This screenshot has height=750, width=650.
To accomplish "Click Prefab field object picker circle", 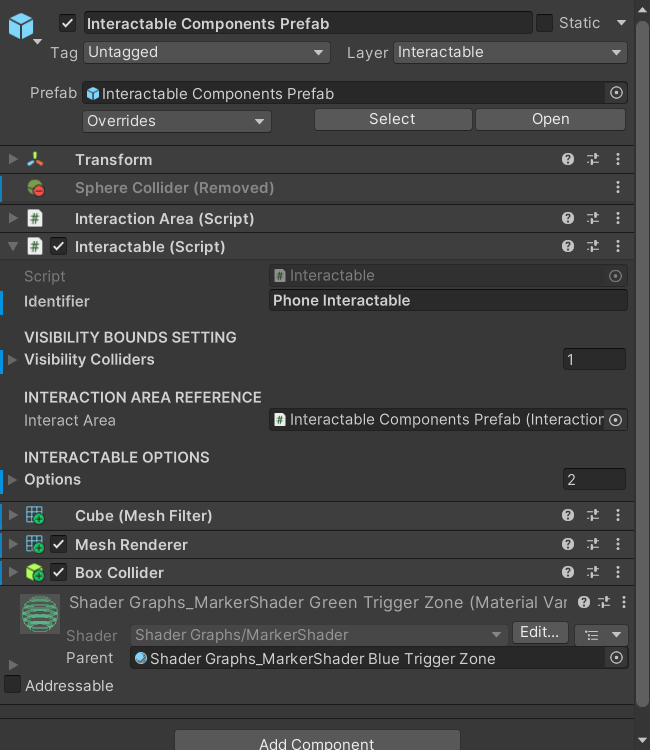I will click(617, 93).
